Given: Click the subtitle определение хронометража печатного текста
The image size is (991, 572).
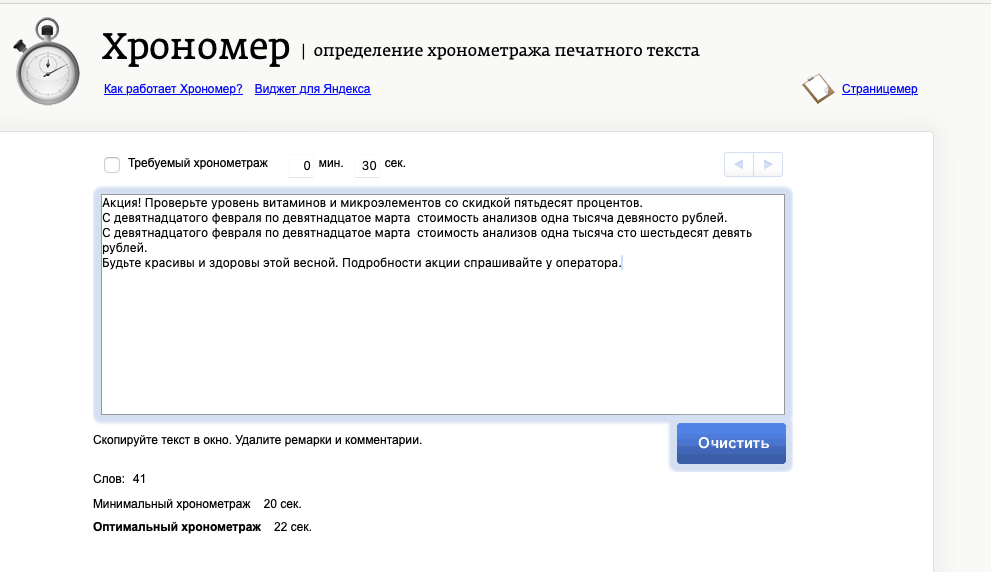Looking at the screenshot, I should click(506, 51).
